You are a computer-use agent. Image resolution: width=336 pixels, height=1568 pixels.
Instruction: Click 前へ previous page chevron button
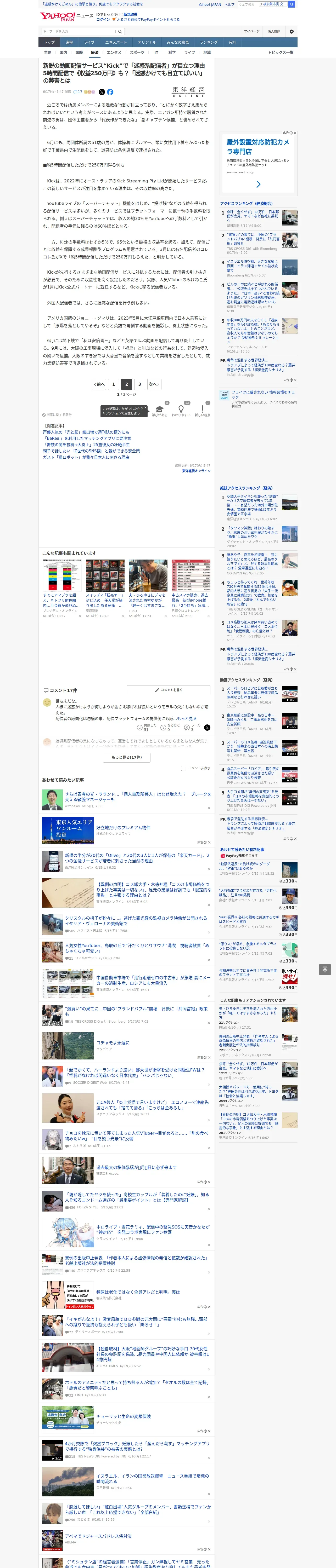point(99,384)
